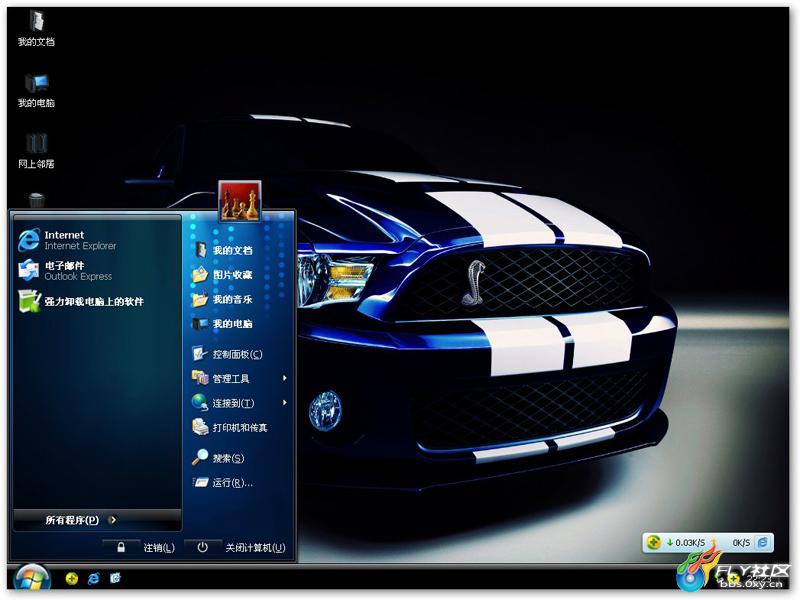Viewport: 800px width, 600px height.
Task: Open the 网上邻居 desktop icon
Action: point(36,151)
